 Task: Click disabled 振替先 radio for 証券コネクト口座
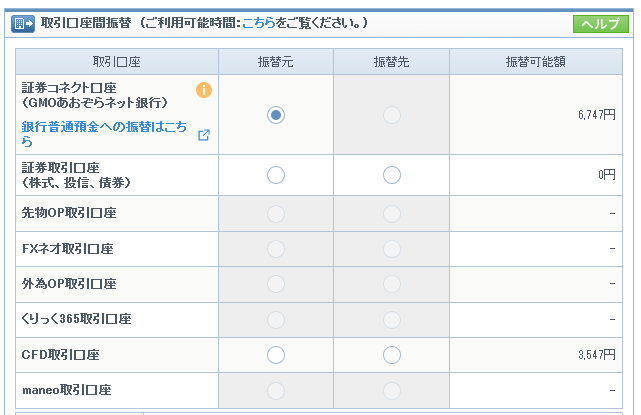[392, 115]
